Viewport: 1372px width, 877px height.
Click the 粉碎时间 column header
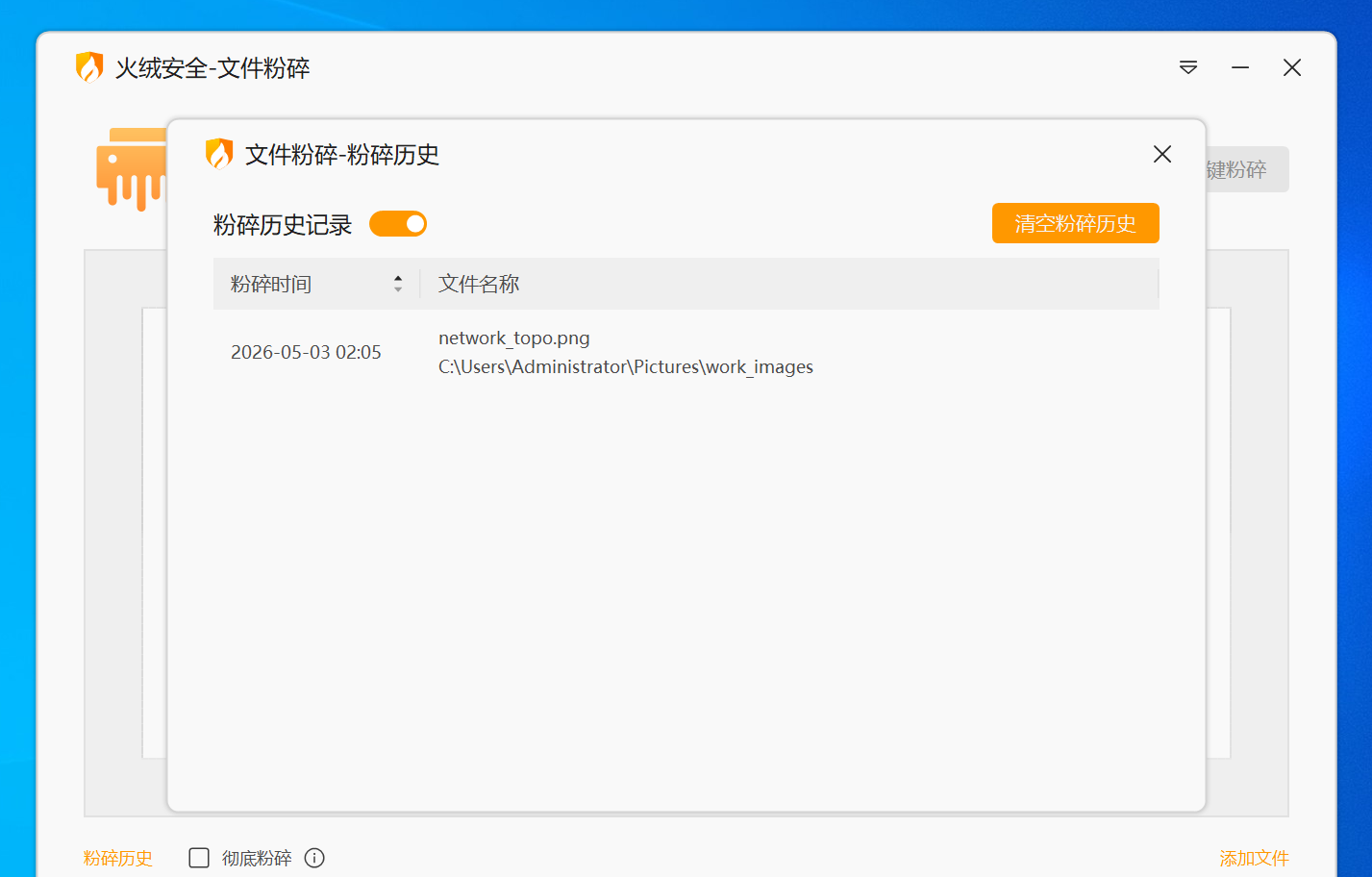pyautogui.click(x=271, y=284)
